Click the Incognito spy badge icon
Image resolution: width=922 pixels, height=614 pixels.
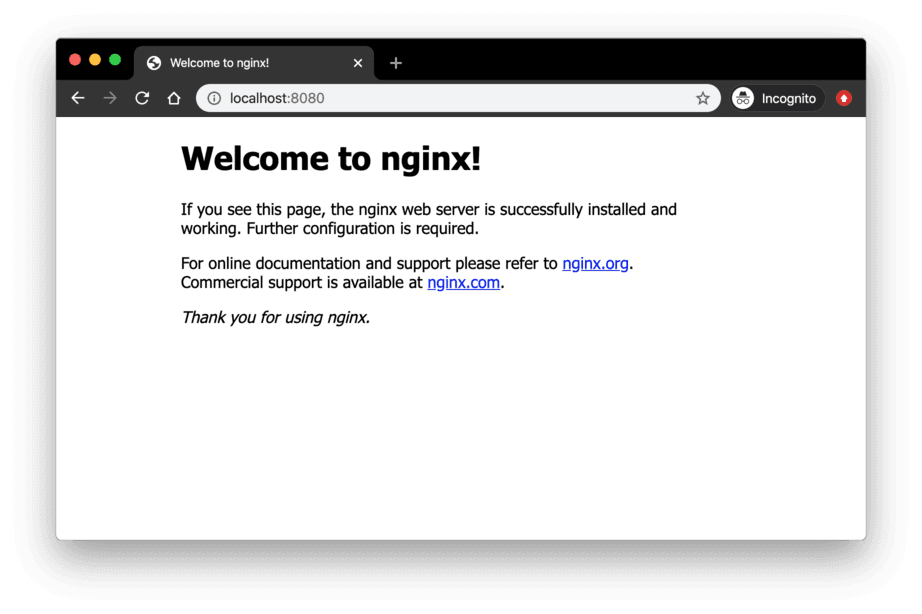pyautogui.click(x=742, y=97)
